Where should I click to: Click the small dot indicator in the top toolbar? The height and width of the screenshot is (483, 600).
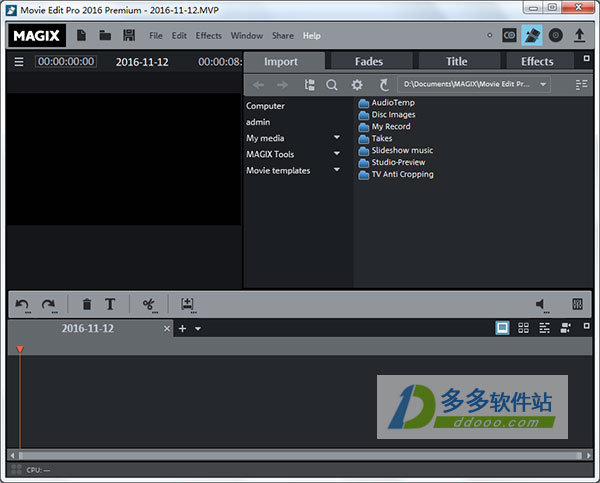(489, 36)
